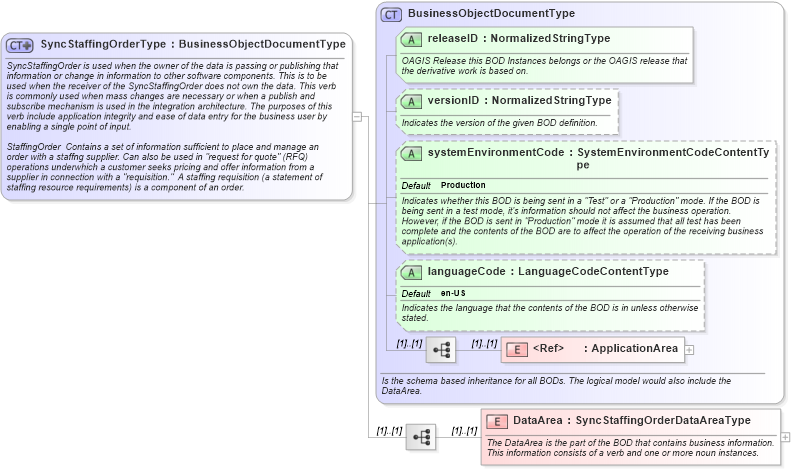Click the StaffingOrder noun description paragraph
The image size is (791, 469).
click(x=164, y=167)
